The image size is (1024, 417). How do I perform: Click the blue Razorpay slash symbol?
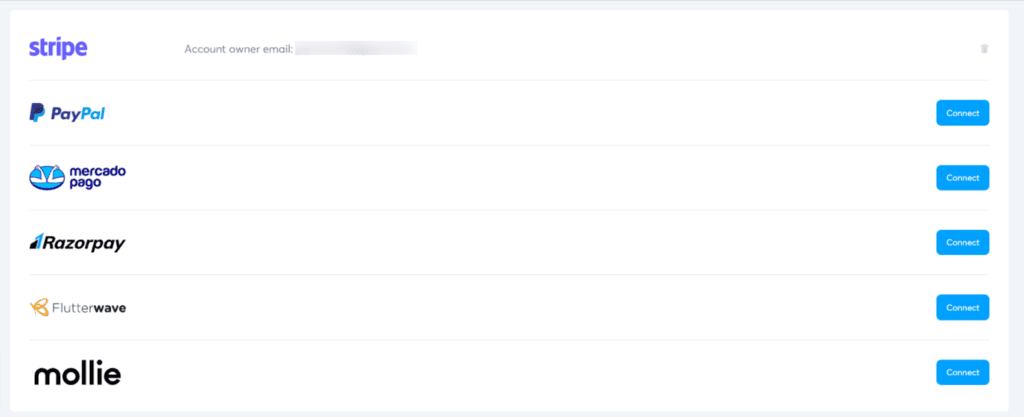tap(36, 242)
